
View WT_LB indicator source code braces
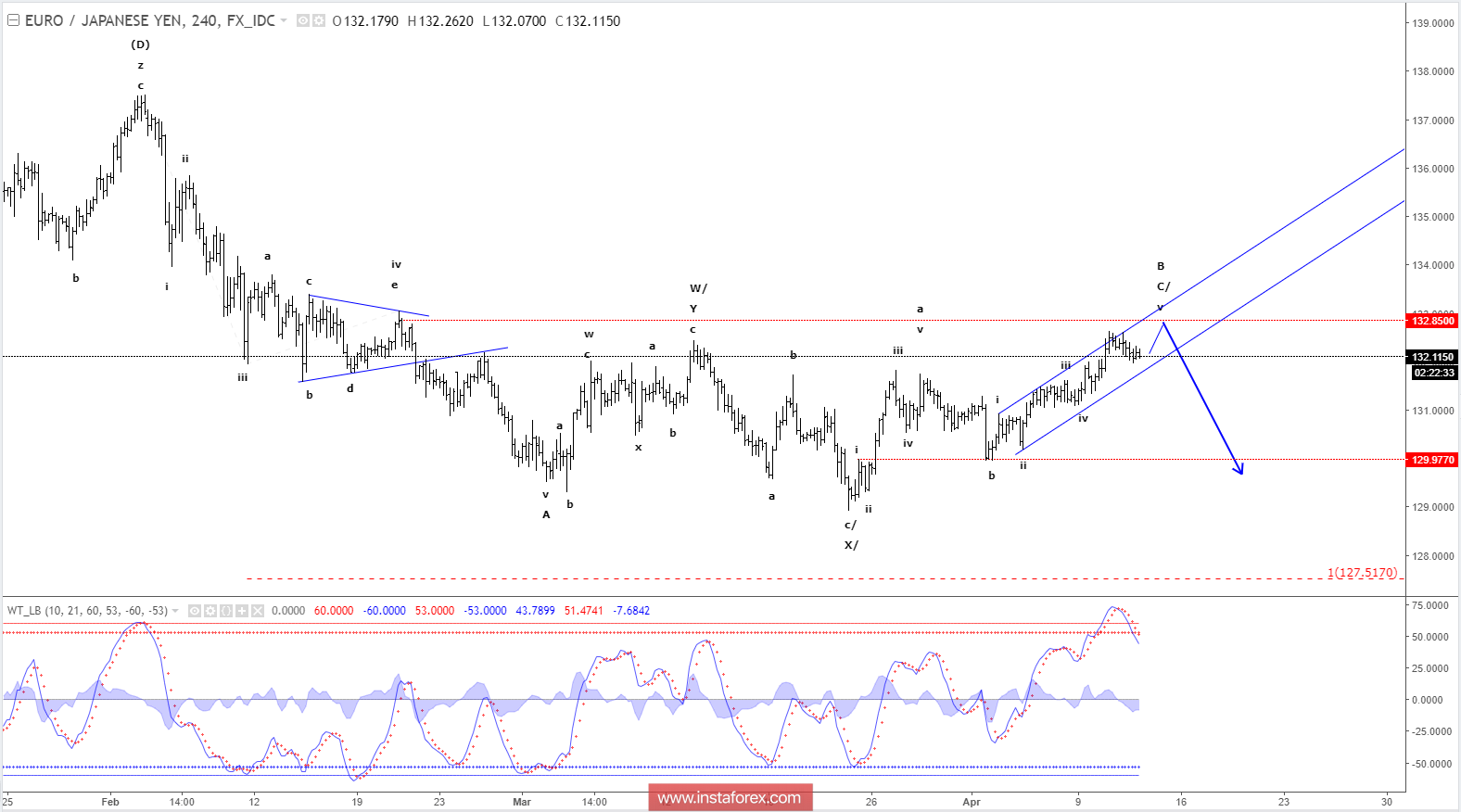(x=226, y=611)
